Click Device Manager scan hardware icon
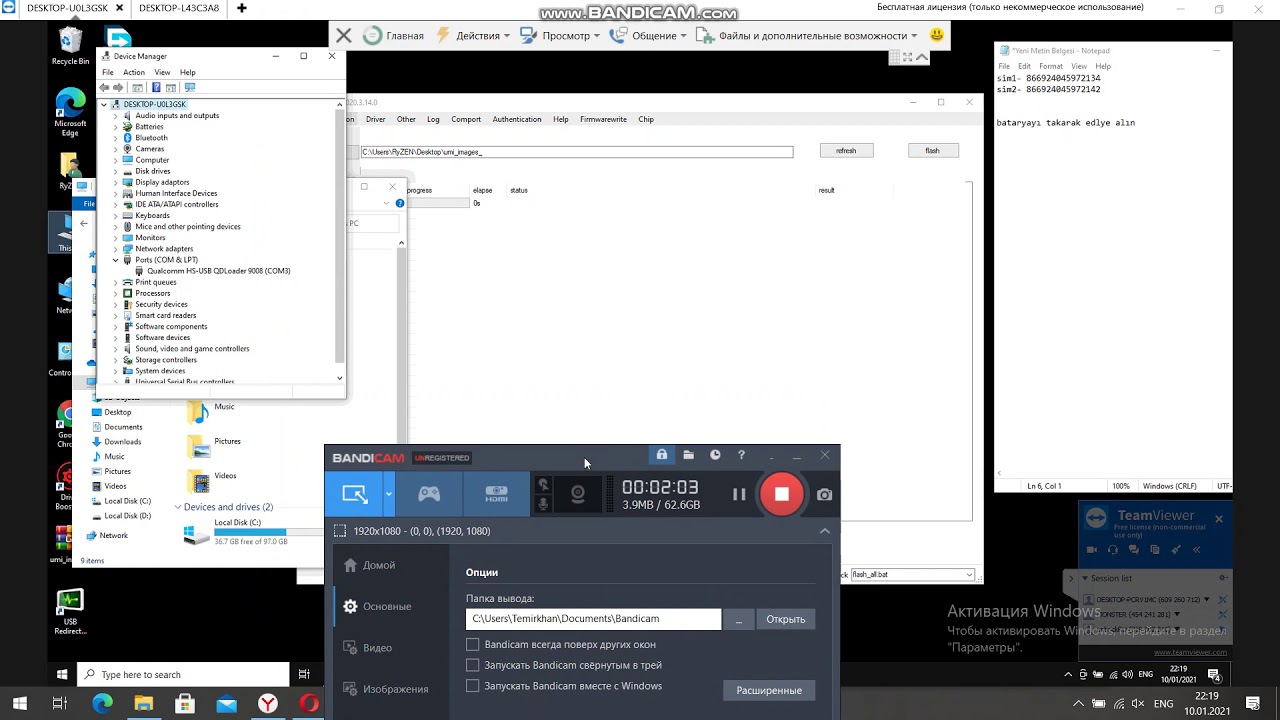 coord(190,88)
